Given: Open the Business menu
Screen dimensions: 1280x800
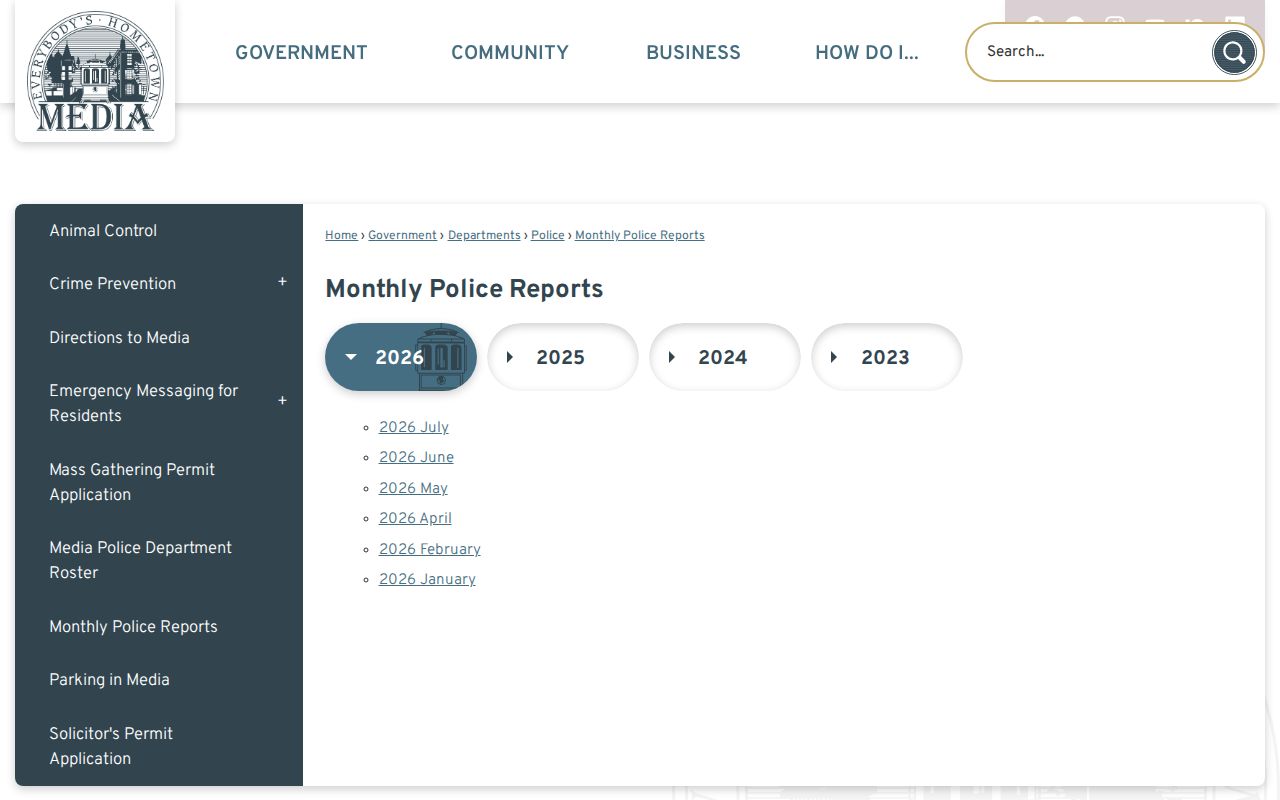Looking at the screenshot, I should (693, 53).
